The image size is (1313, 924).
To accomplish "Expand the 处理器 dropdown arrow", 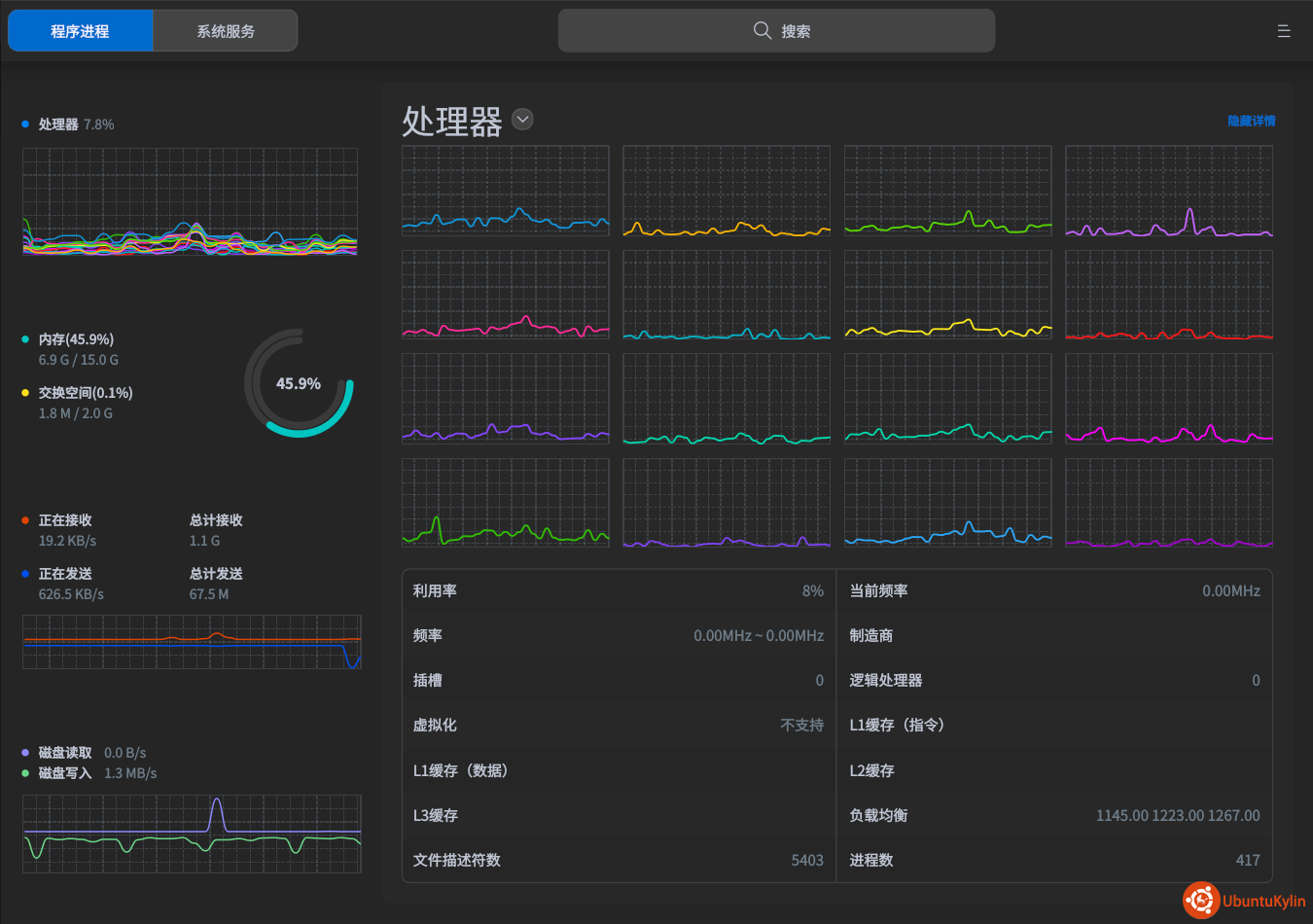I will pyautogui.click(x=522, y=120).
